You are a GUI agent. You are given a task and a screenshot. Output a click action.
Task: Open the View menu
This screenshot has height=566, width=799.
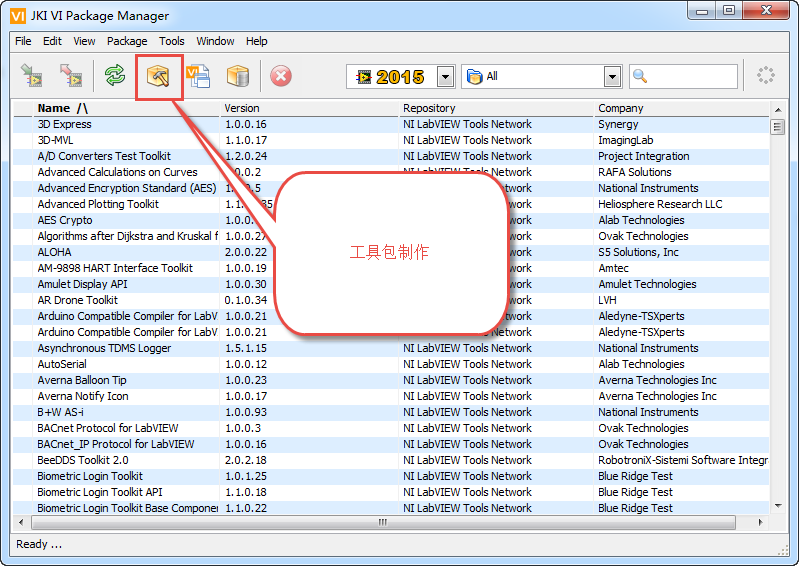point(84,41)
